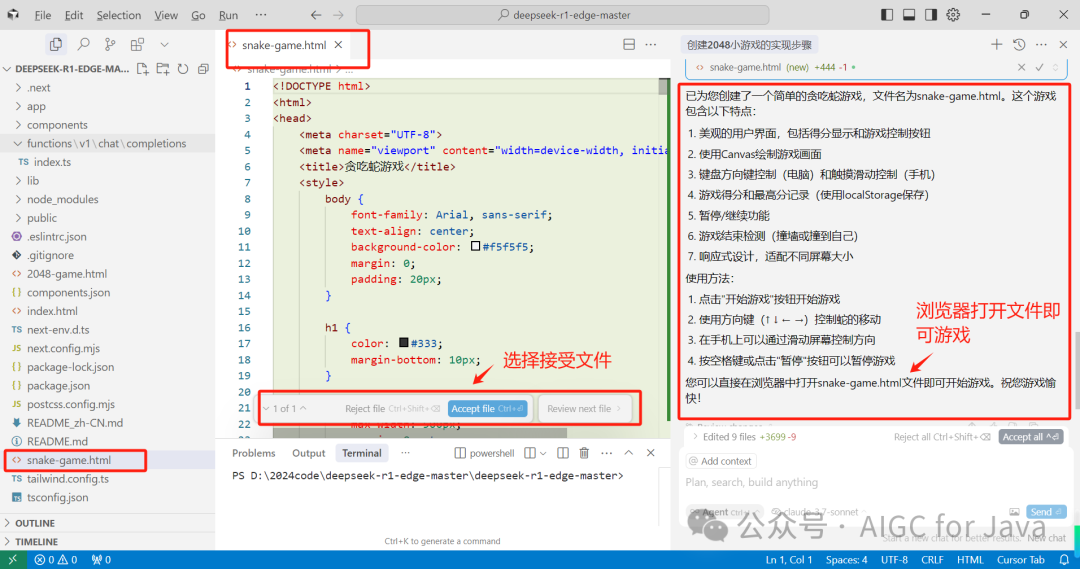Open the Selection menu
Viewport: 1080px width, 569px height.
point(118,15)
